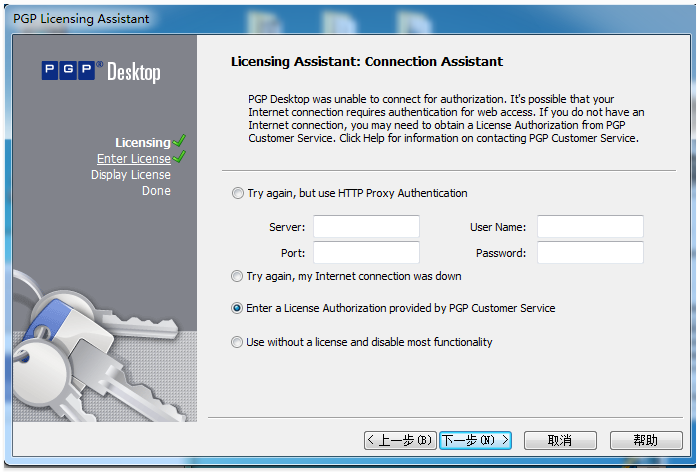Proceed with 下一步(N) button
The image size is (700, 472).
click(x=475, y=440)
